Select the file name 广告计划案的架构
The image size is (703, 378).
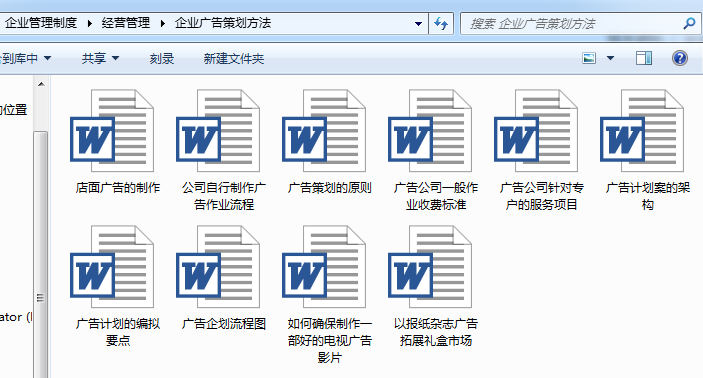click(x=648, y=196)
